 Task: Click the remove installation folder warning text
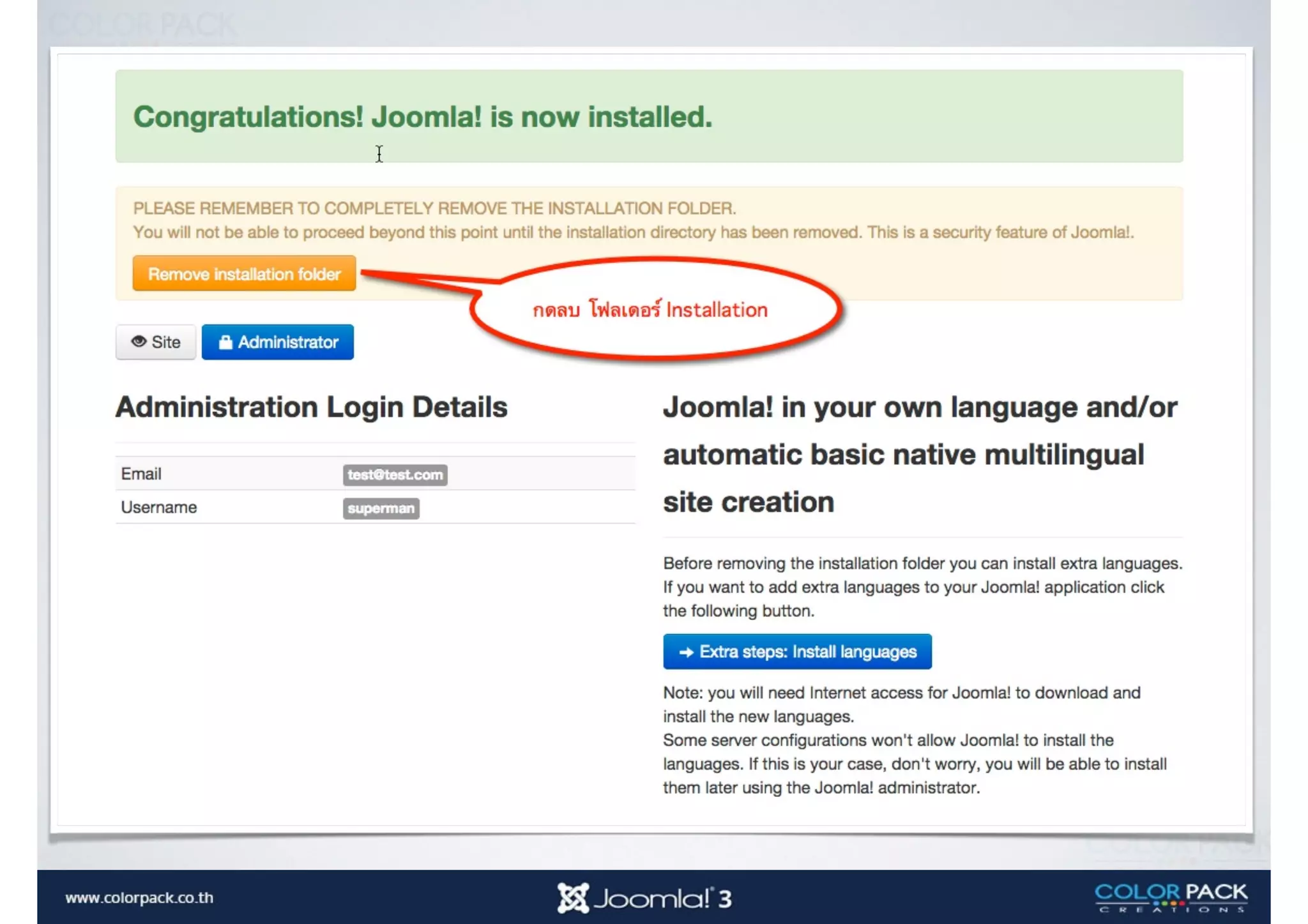(x=434, y=208)
